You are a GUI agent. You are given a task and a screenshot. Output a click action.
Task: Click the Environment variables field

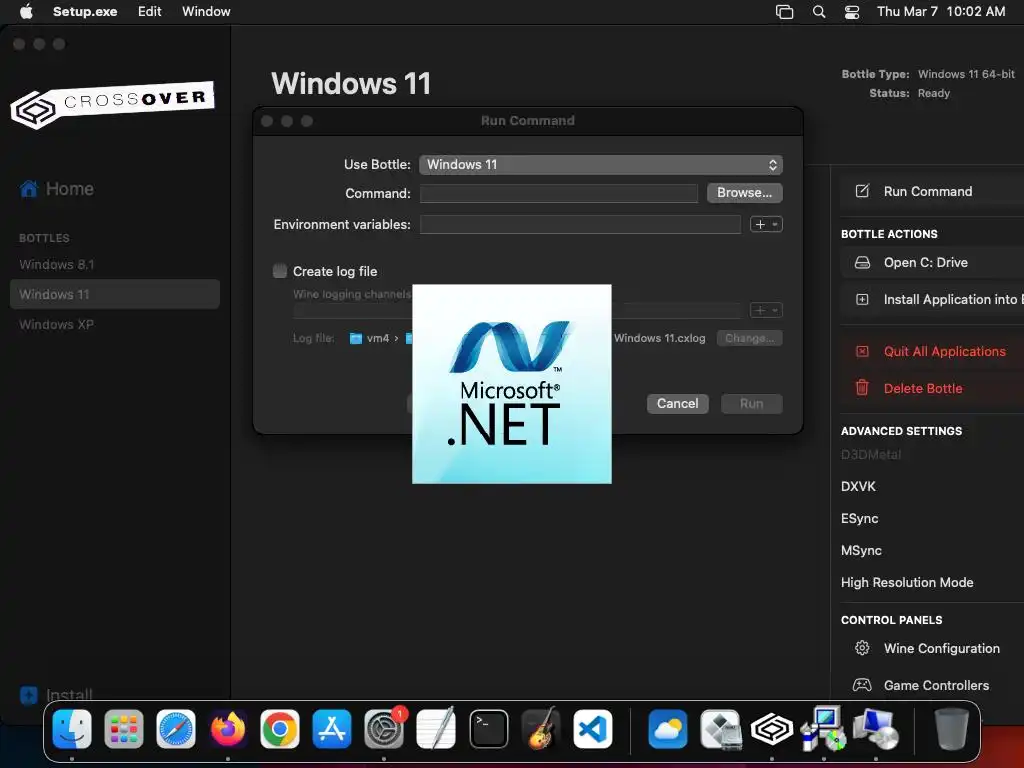click(x=581, y=224)
